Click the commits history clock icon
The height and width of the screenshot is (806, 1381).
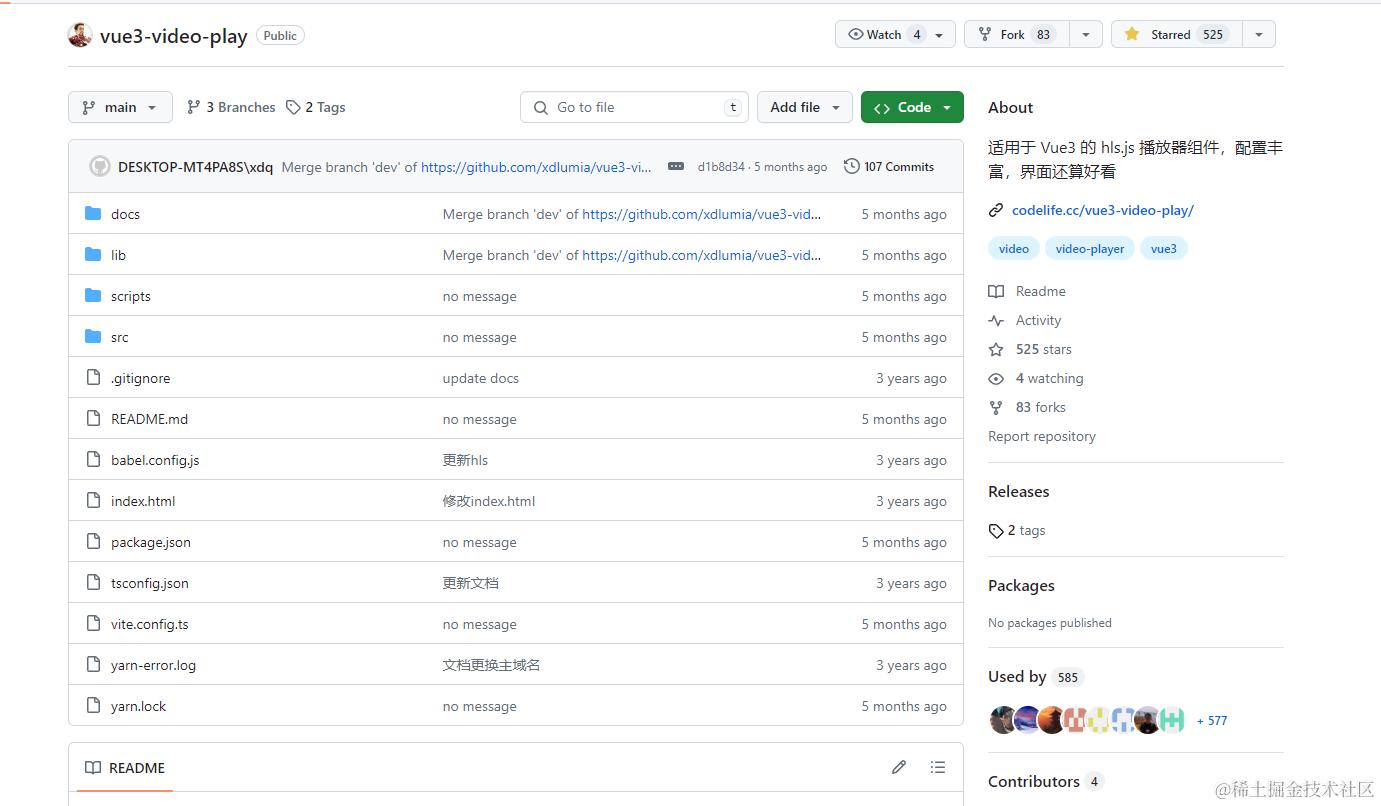coord(852,166)
